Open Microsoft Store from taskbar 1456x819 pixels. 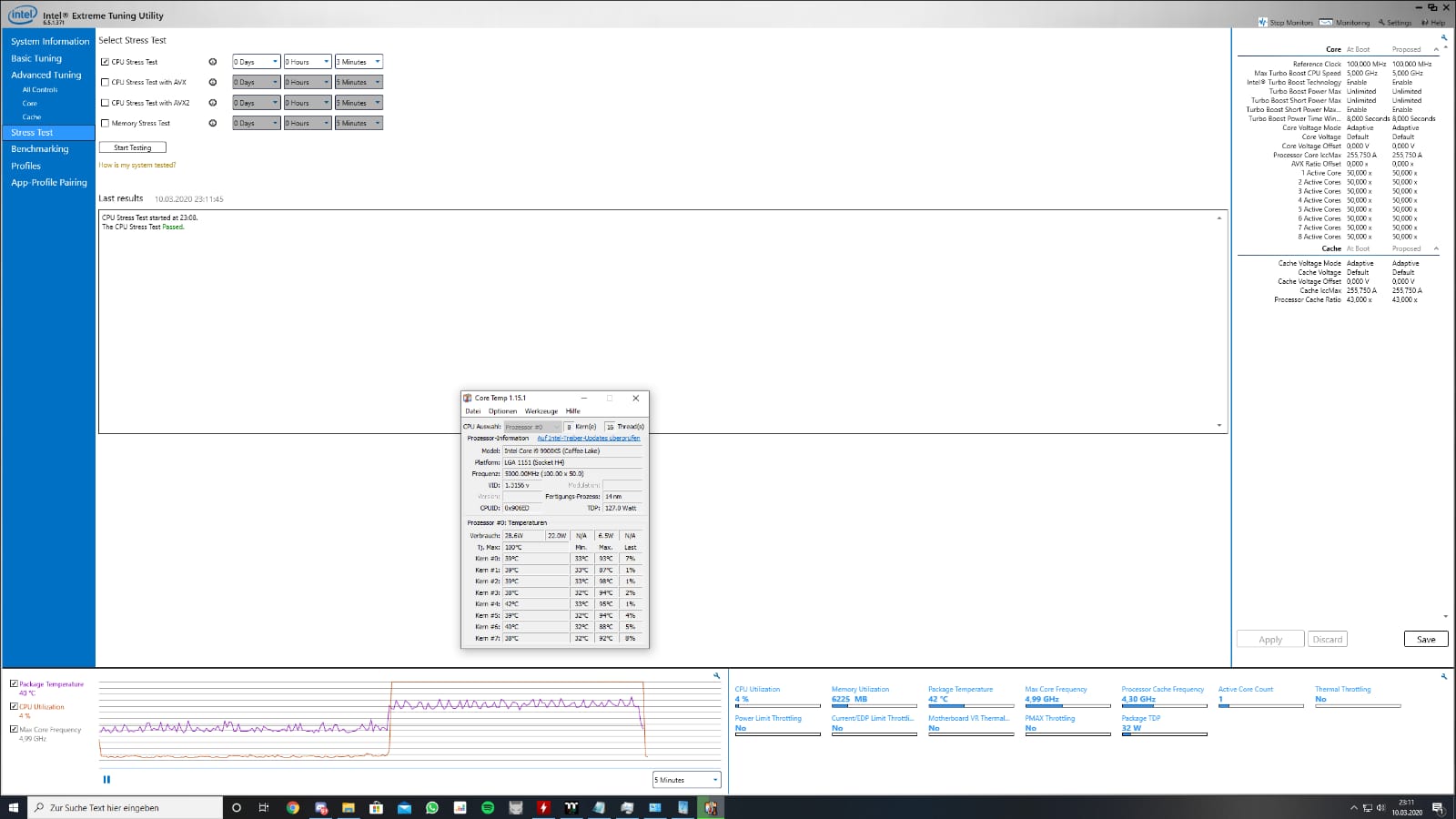(x=376, y=807)
